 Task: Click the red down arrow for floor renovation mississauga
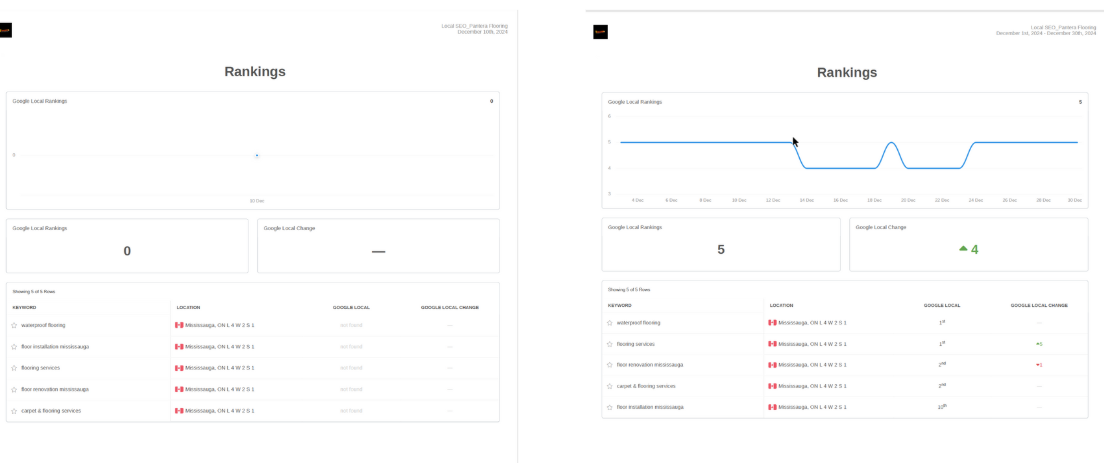click(1038, 365)
